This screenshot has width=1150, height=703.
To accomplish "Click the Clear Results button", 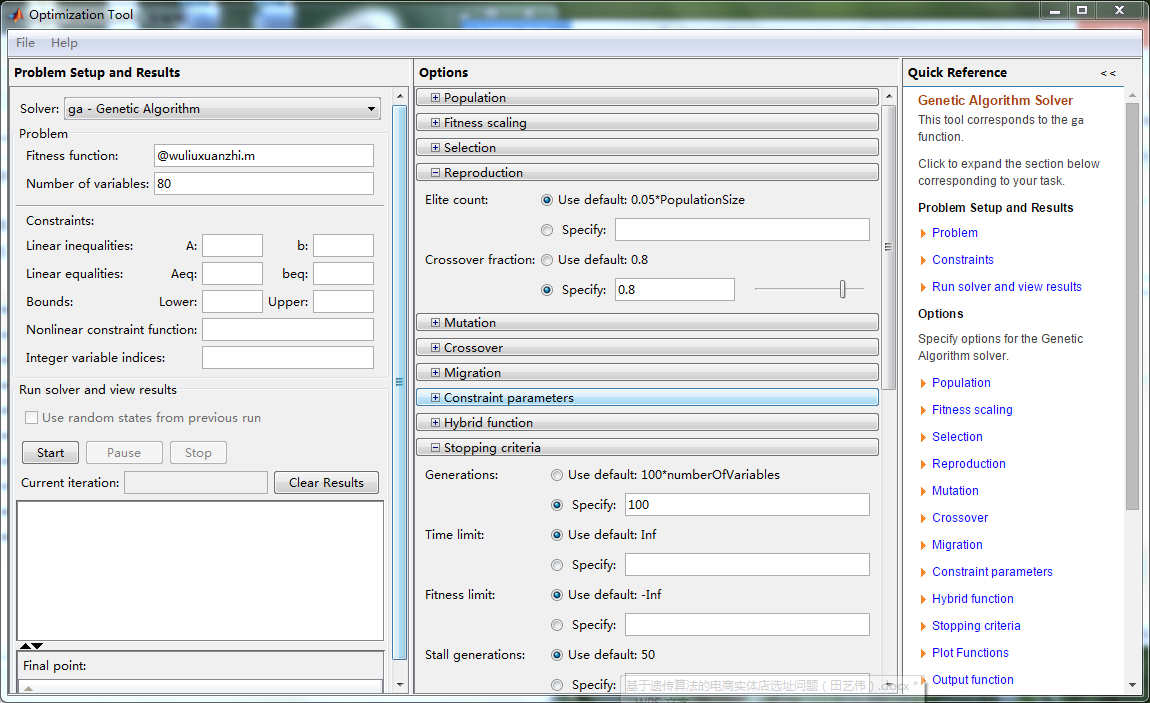I will [326, 483].
